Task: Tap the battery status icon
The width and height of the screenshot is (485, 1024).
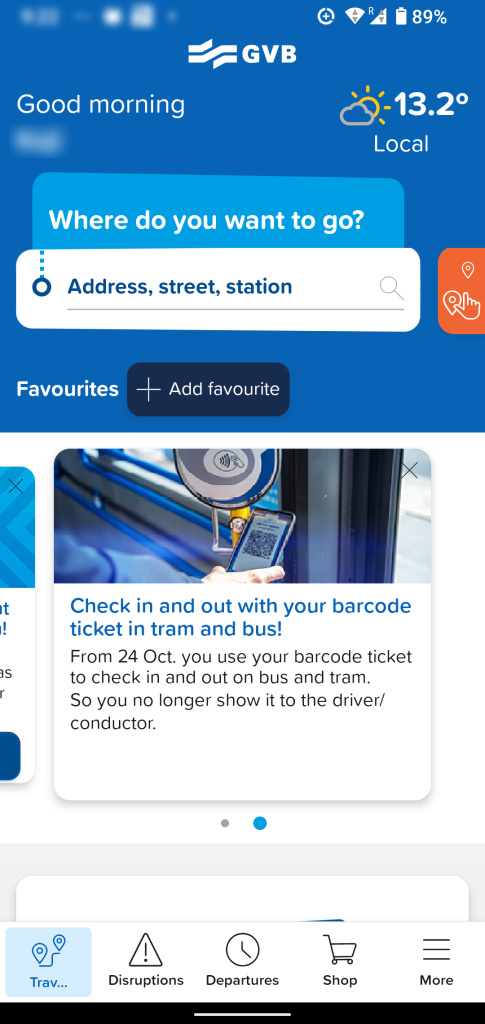Action: [x=401, y=16]
